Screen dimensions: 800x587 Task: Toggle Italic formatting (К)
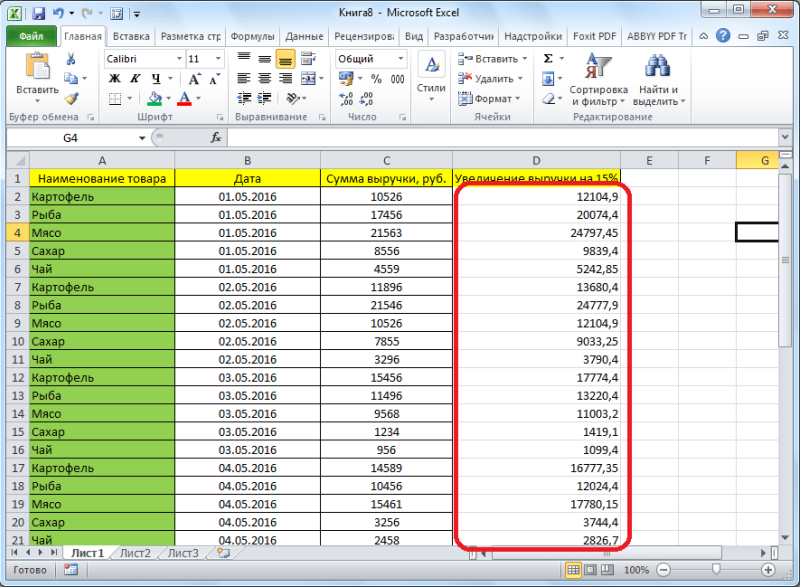click(x=135, y=79)
